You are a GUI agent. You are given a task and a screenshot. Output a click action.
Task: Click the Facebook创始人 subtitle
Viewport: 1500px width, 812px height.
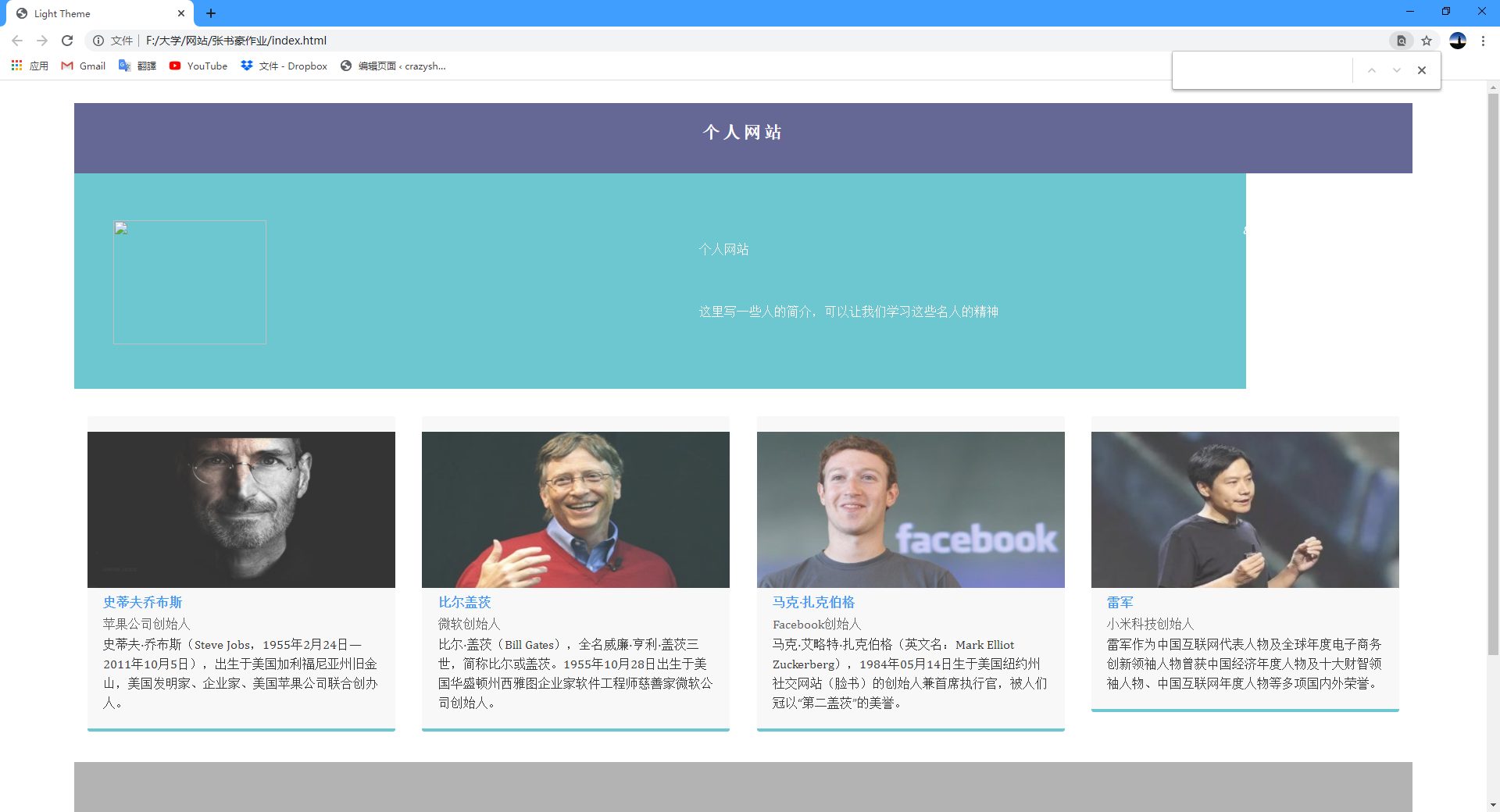coord(816,624)
